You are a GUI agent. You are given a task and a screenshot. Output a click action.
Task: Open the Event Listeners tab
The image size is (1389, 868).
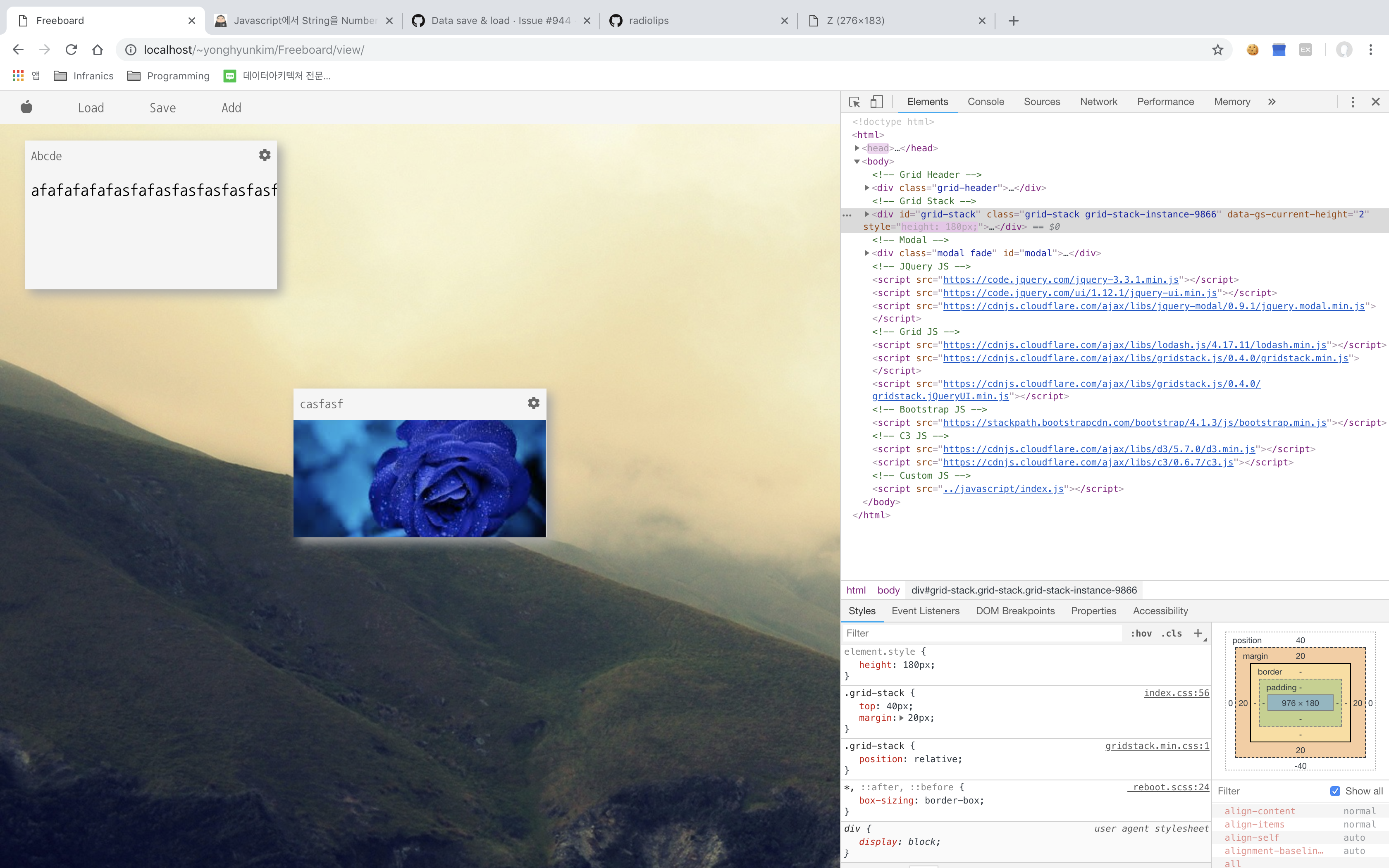coord(925,611)
